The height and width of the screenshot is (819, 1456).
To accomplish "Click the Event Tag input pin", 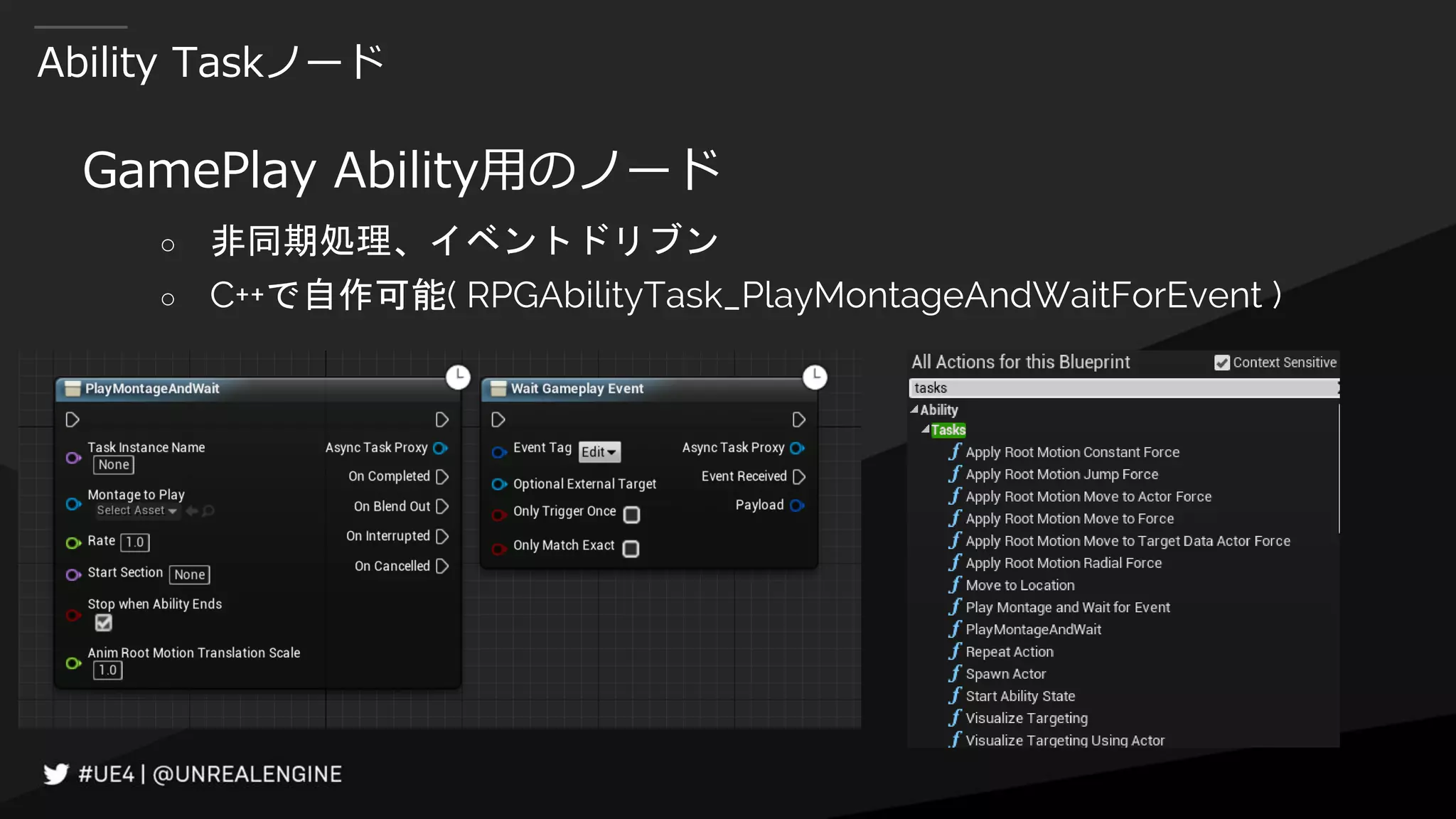I will click(x=499, y=451).
